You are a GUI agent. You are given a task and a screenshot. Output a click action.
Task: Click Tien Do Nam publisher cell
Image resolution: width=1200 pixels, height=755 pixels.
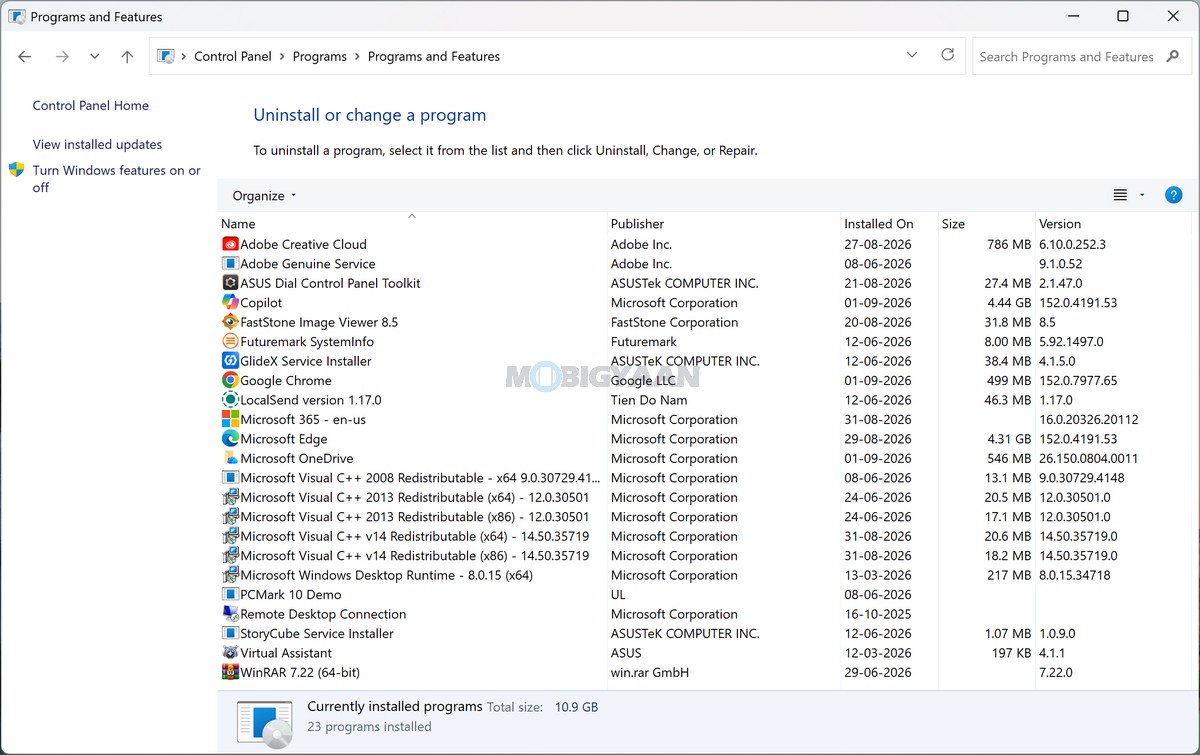click(x=649, y=400)
